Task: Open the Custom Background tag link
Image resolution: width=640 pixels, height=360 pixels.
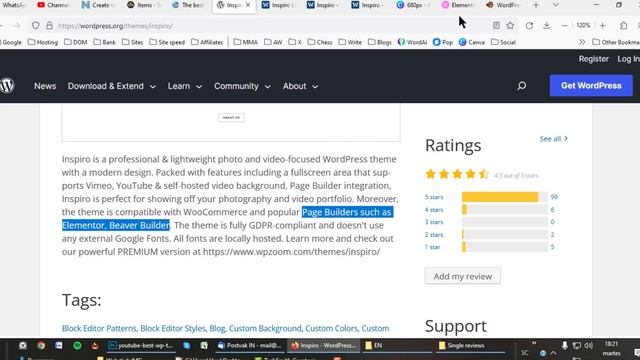Action: click(x=265, y=328)
